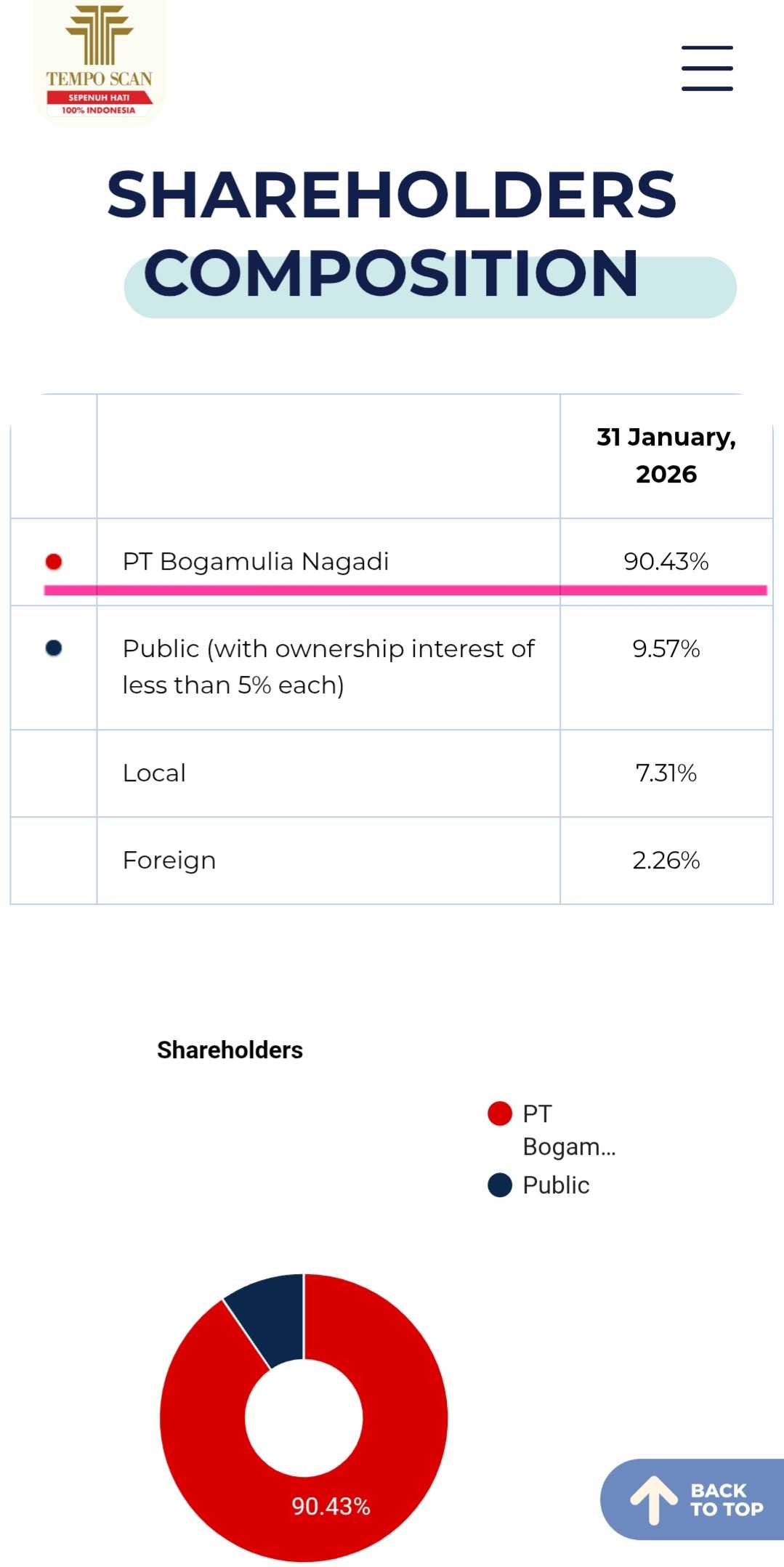The width and height of the screenshot is (784, 1567).
Task: Click the Tempo Scan logo
Action: click(99, 61)
